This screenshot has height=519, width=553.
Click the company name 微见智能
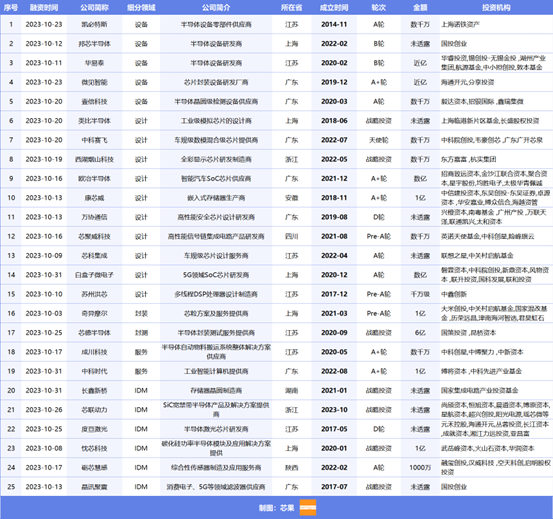click(x=94, y=82)
